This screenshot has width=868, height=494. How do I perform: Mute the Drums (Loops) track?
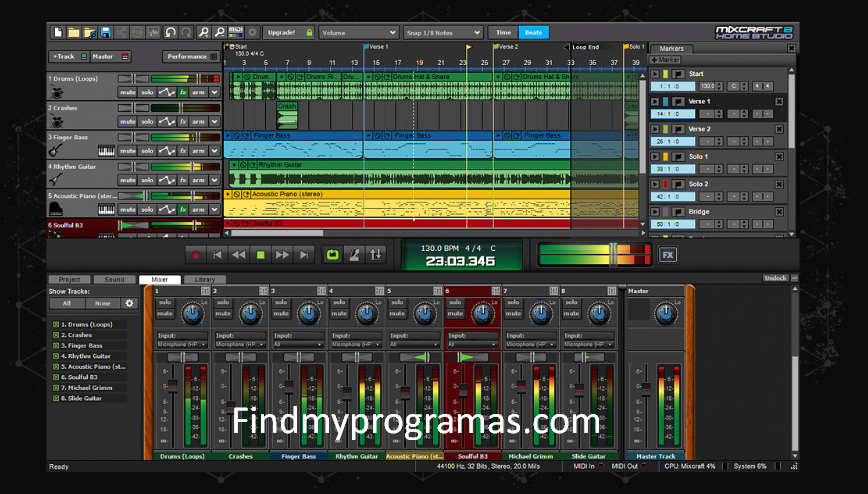tap(127, 92)
